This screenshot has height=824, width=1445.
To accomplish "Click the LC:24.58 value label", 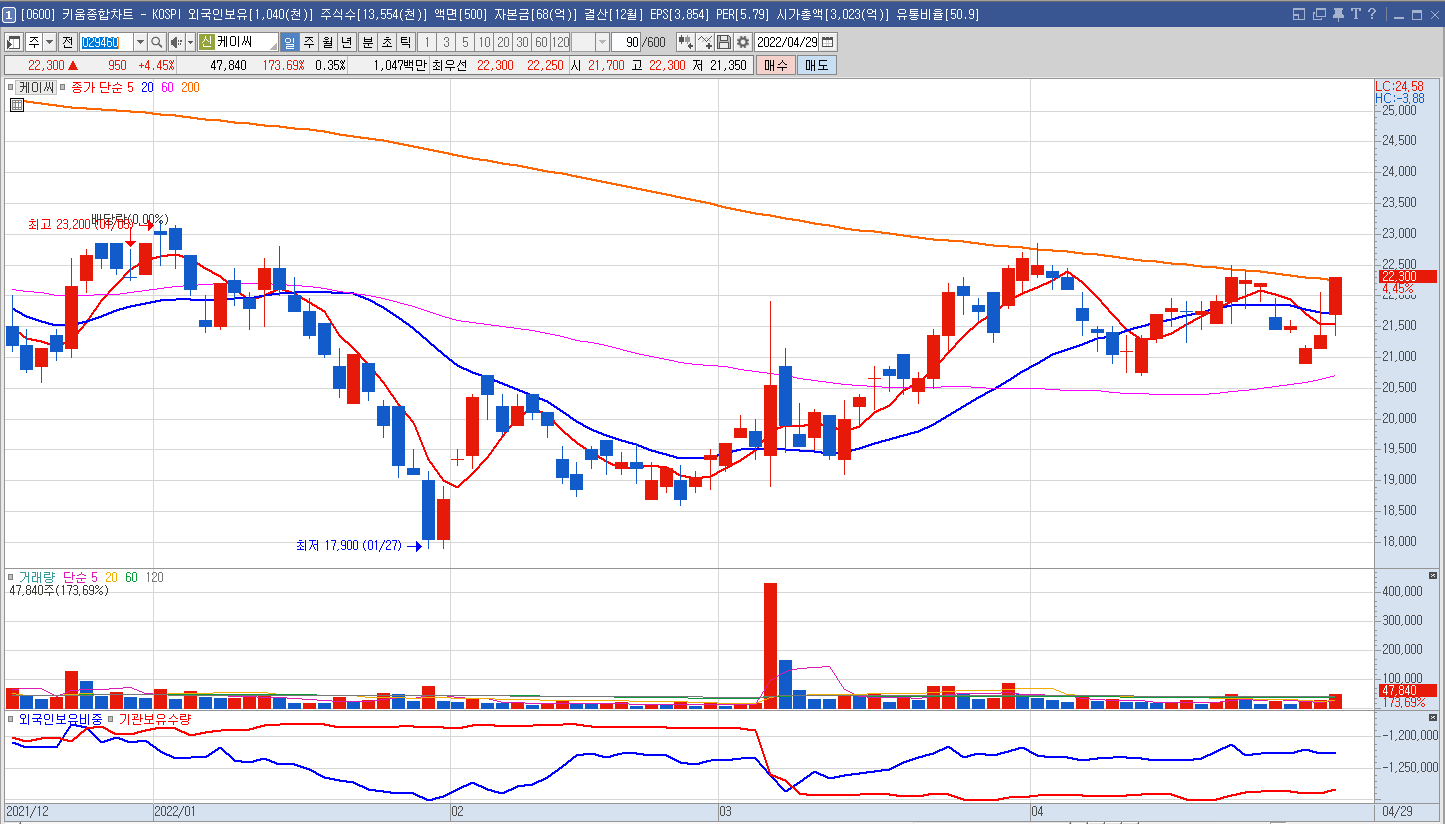I will tap(1399, 86).
